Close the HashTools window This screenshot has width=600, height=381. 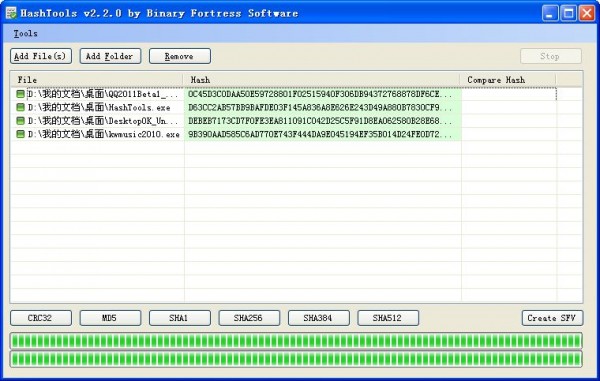click(x=587, y=14)
